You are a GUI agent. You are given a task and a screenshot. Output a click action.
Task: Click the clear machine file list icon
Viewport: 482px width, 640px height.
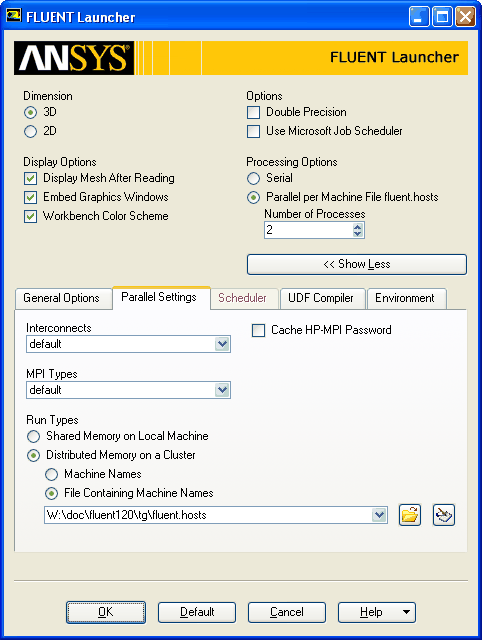coord(444,515)
